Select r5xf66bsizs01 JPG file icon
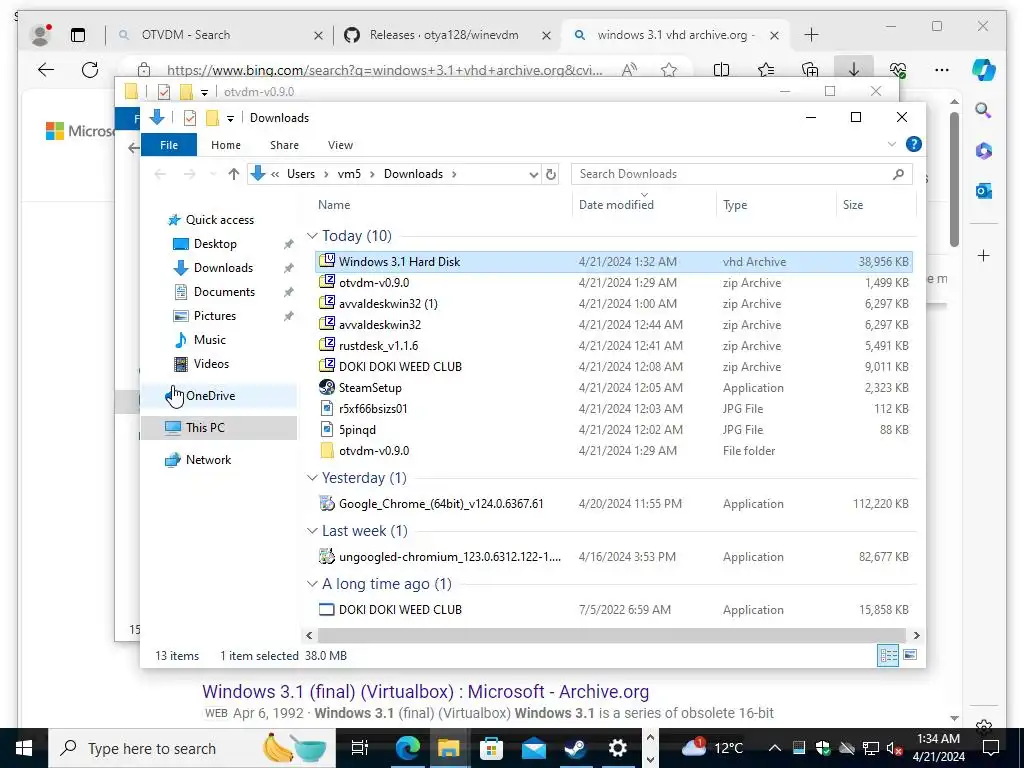This screenshot has height=768, width=1024. [327, 409]
